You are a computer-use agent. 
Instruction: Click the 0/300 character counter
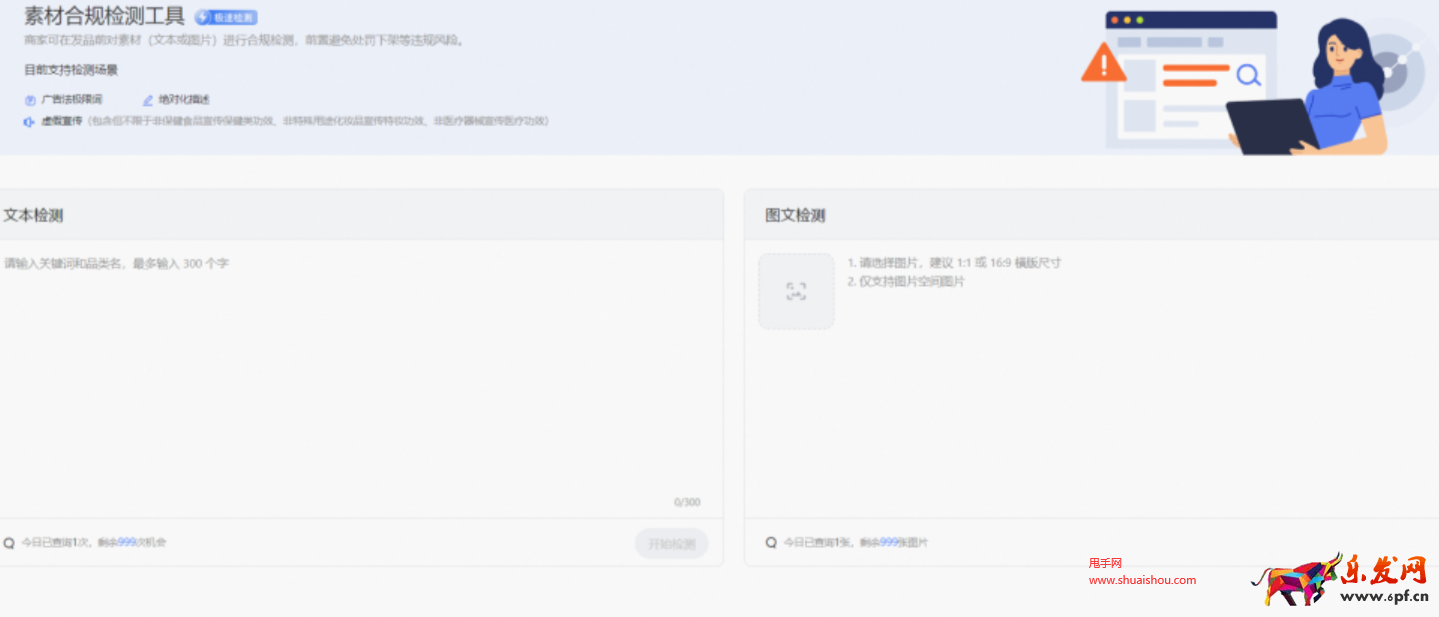coord(687,502)
